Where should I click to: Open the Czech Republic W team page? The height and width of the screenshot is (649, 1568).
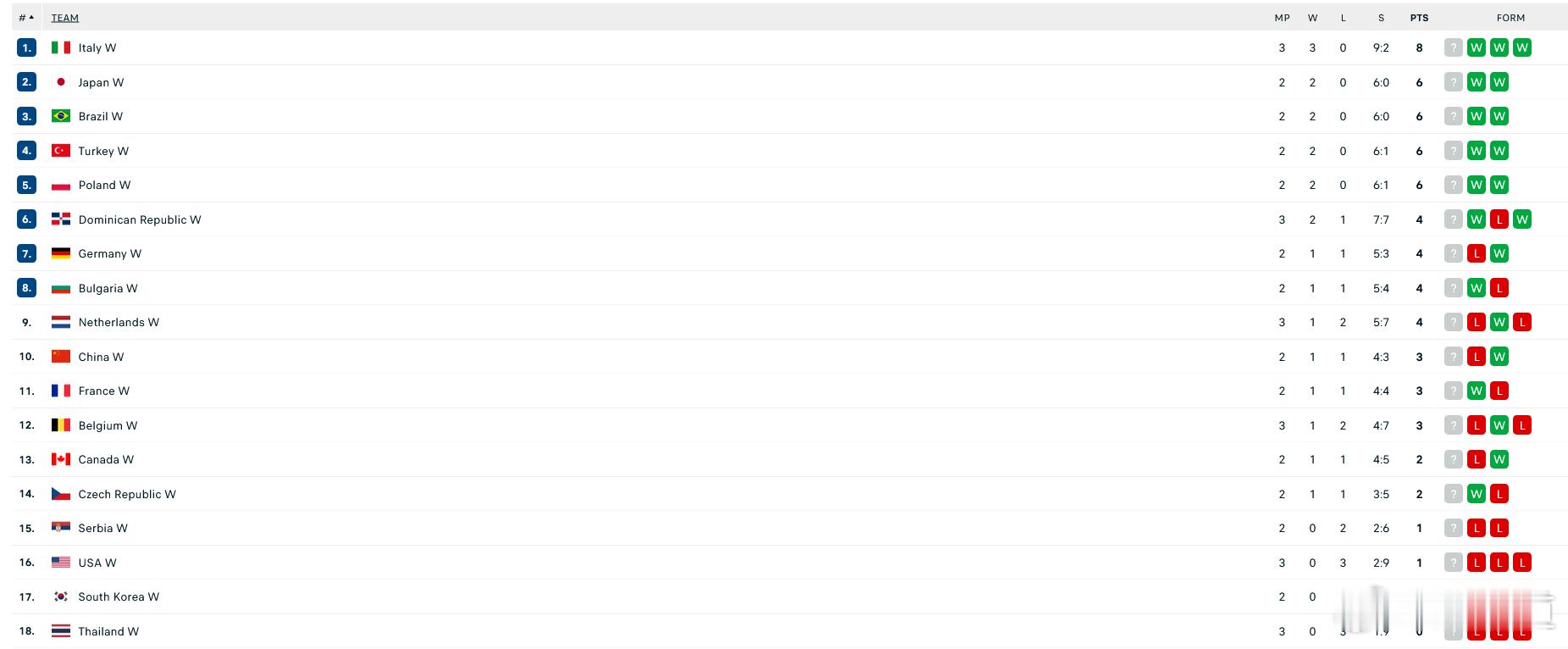(127, 494)
